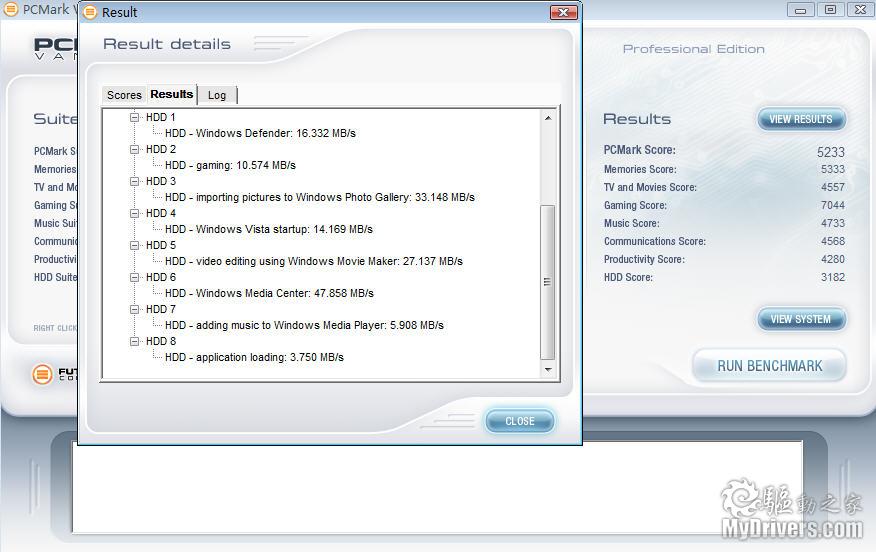Close the Result dialog with the red X

[x=563, y=12]
